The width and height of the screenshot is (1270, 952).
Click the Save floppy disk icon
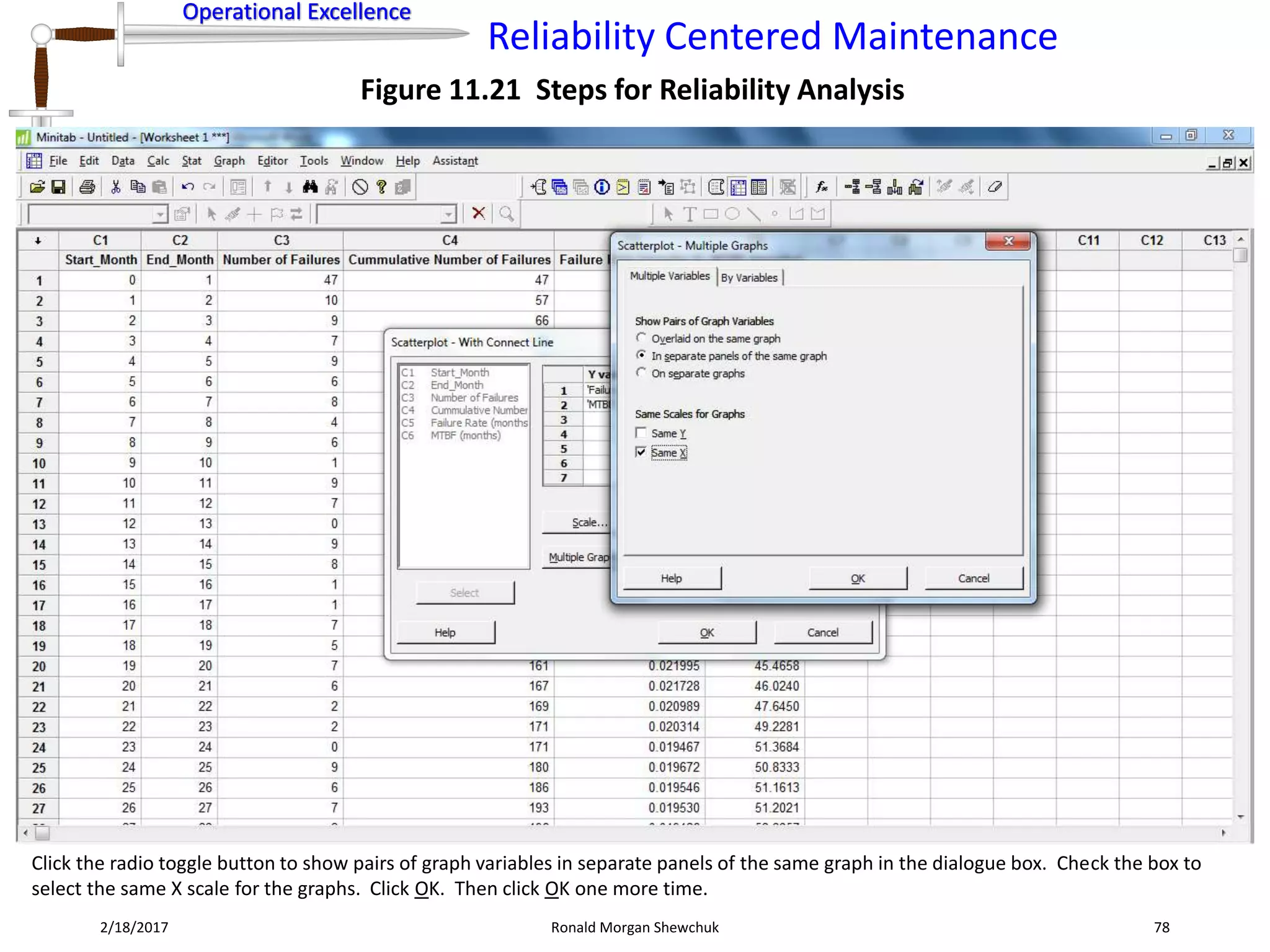tap(58, 187)
